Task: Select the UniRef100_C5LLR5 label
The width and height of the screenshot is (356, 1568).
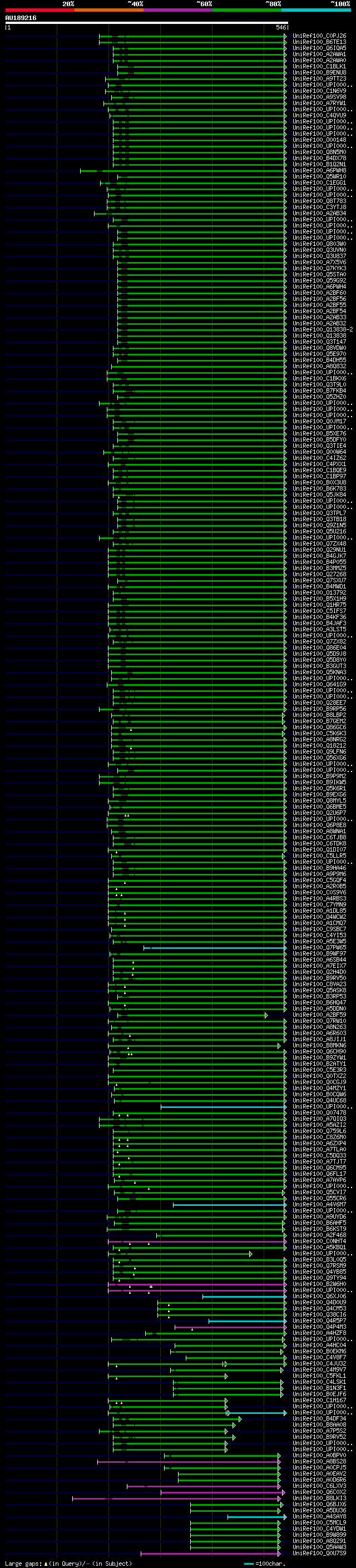Action: click(x=319, y=856)
